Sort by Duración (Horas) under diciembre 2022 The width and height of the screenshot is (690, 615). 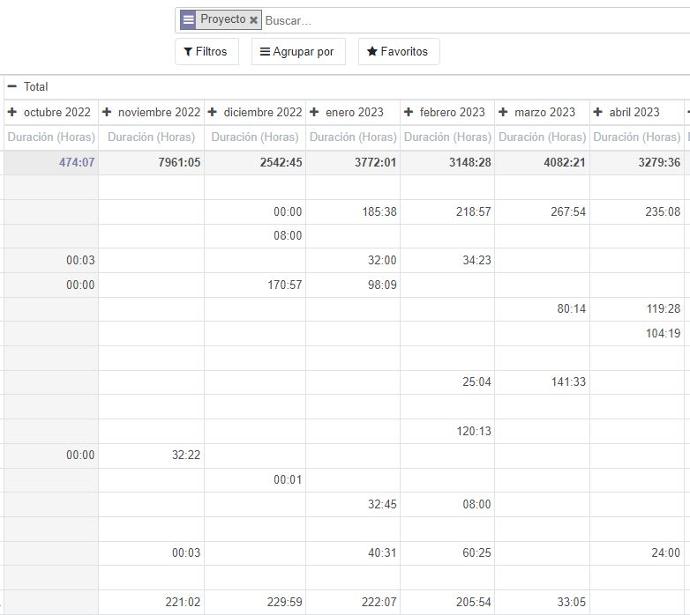coord(255,137)
